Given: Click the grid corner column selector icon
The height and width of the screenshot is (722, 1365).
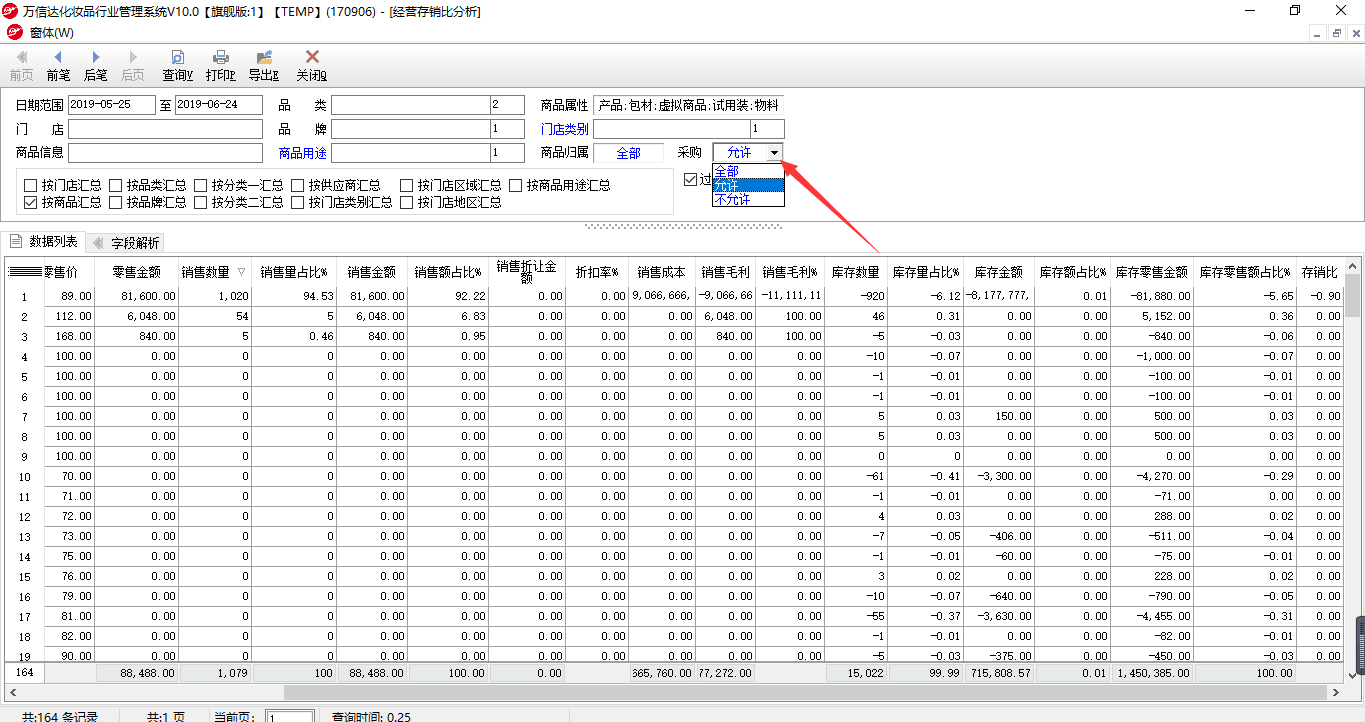Looking at the screenshot, I should click(x=24, y=272).
